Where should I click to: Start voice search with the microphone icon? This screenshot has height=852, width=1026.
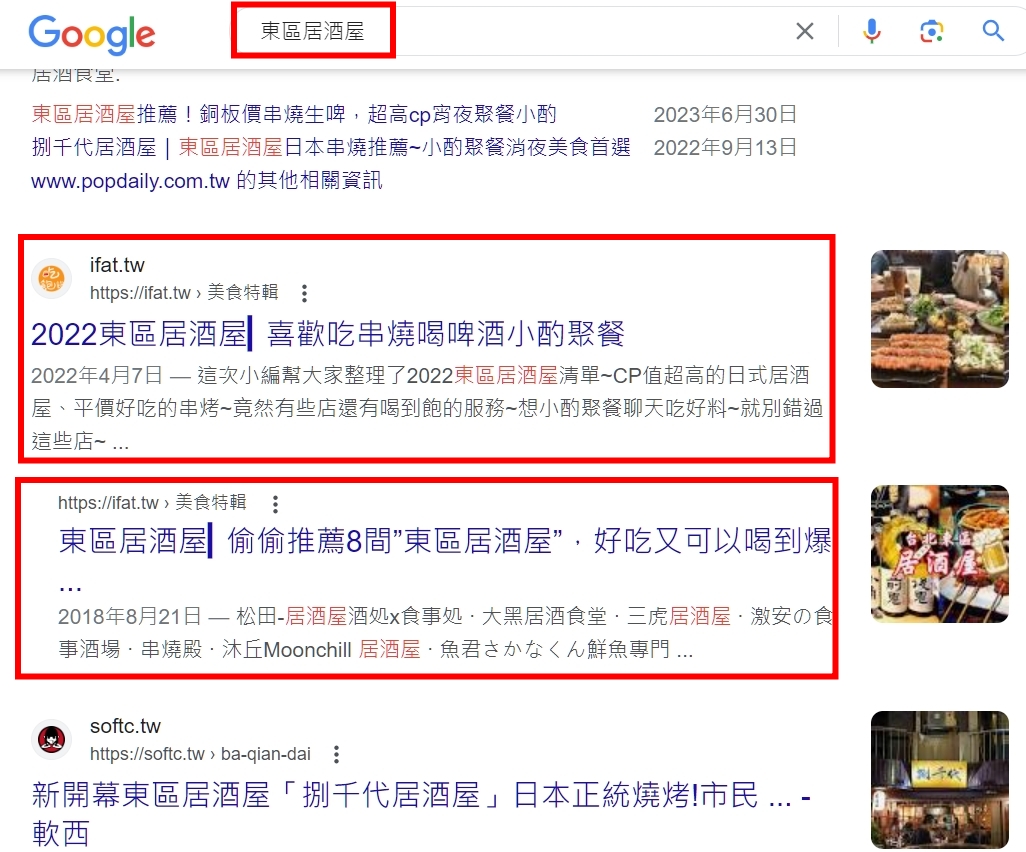click(x=872, y=31)
